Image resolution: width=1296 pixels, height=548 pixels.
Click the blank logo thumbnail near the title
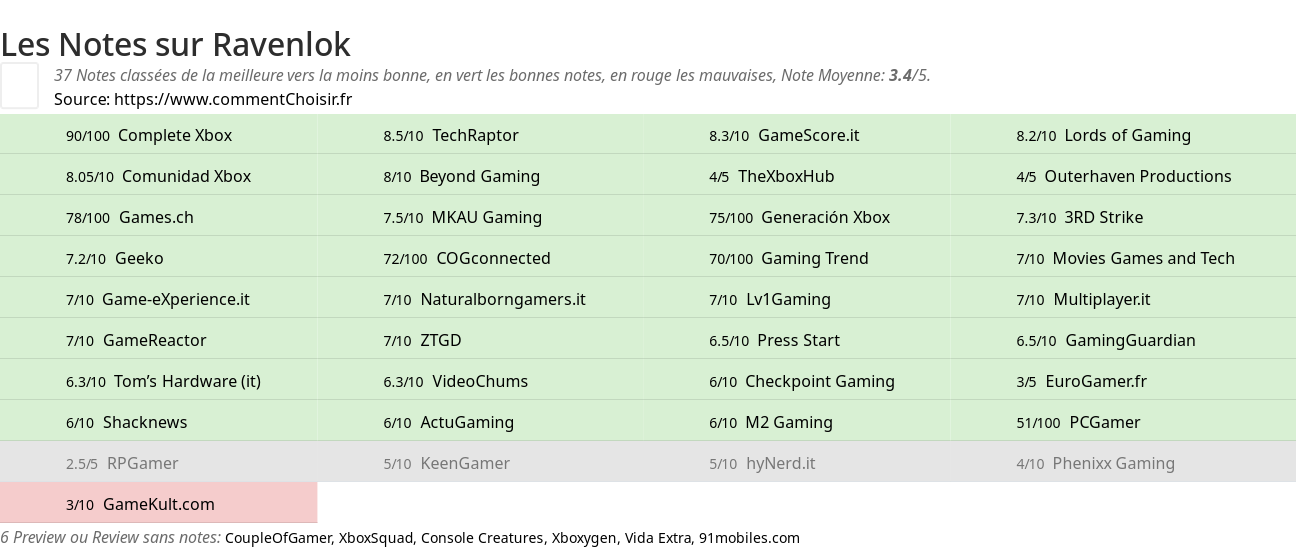pyautogui.click(x=19, y=85)
